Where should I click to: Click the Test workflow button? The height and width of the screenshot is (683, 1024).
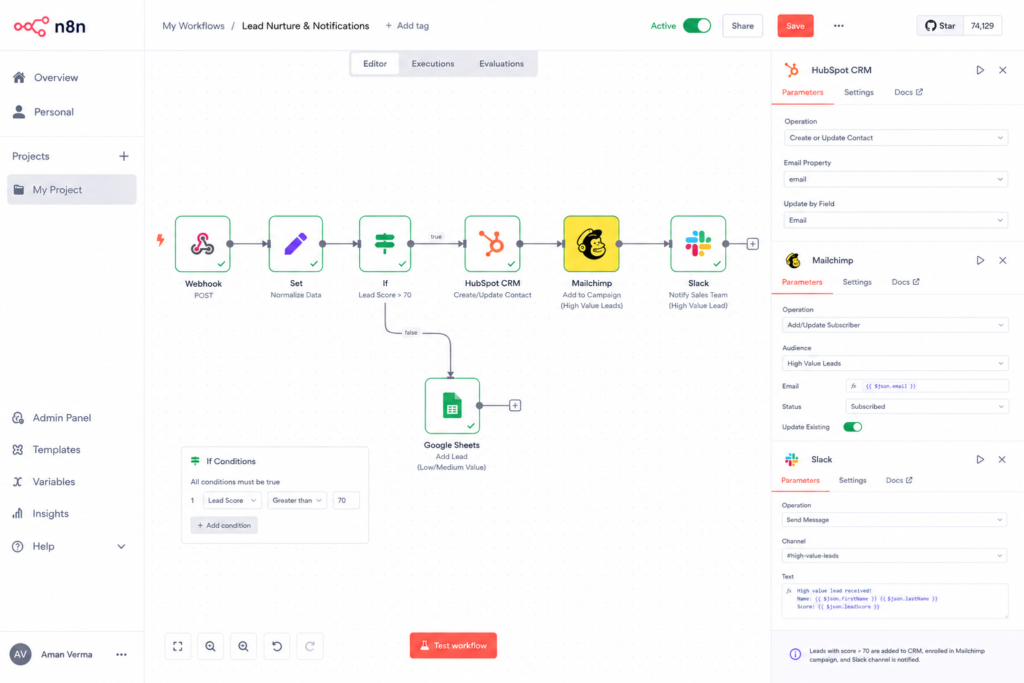(x=453, y=645)
